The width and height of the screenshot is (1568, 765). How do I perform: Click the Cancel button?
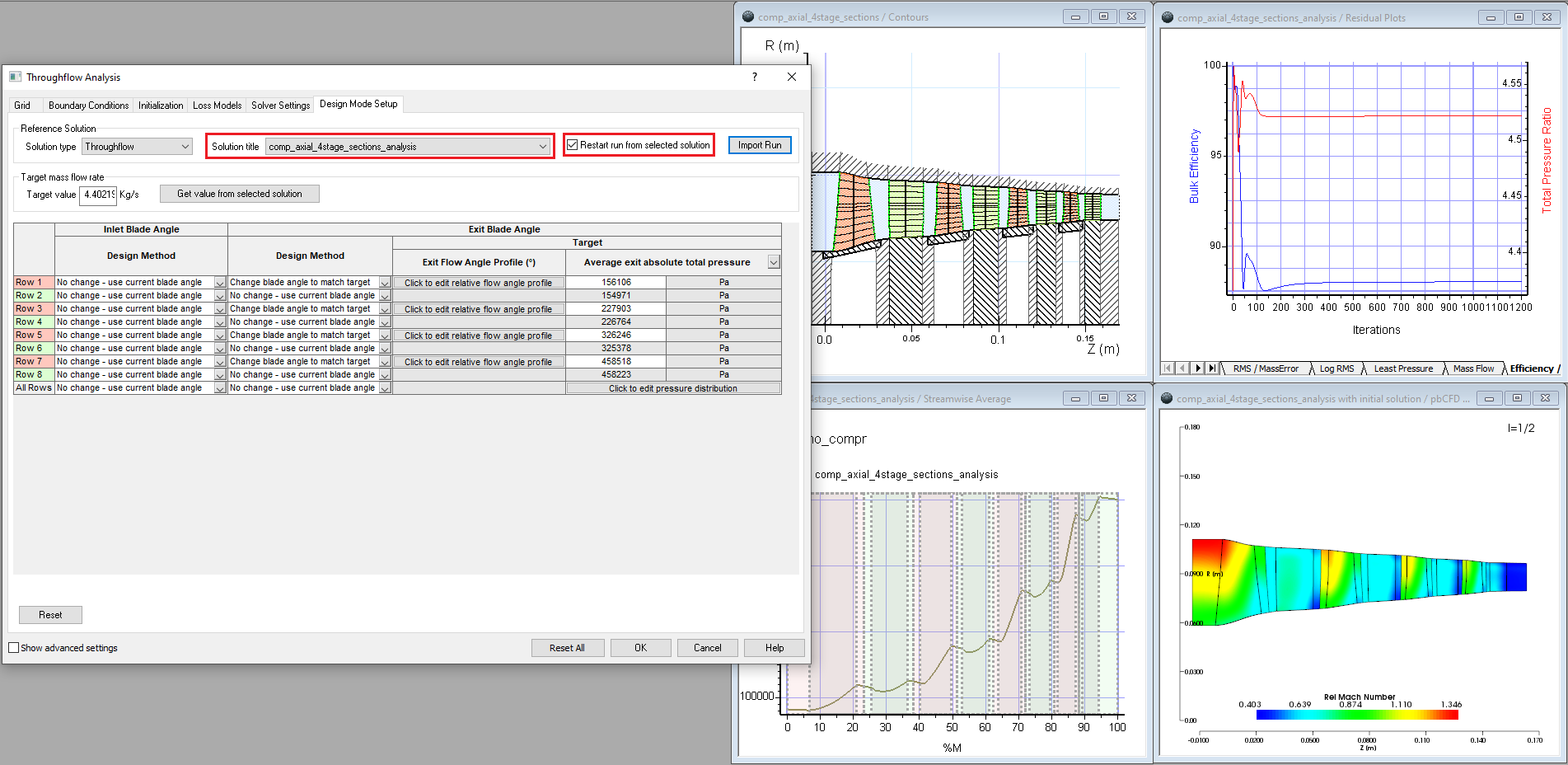[707, 648]
